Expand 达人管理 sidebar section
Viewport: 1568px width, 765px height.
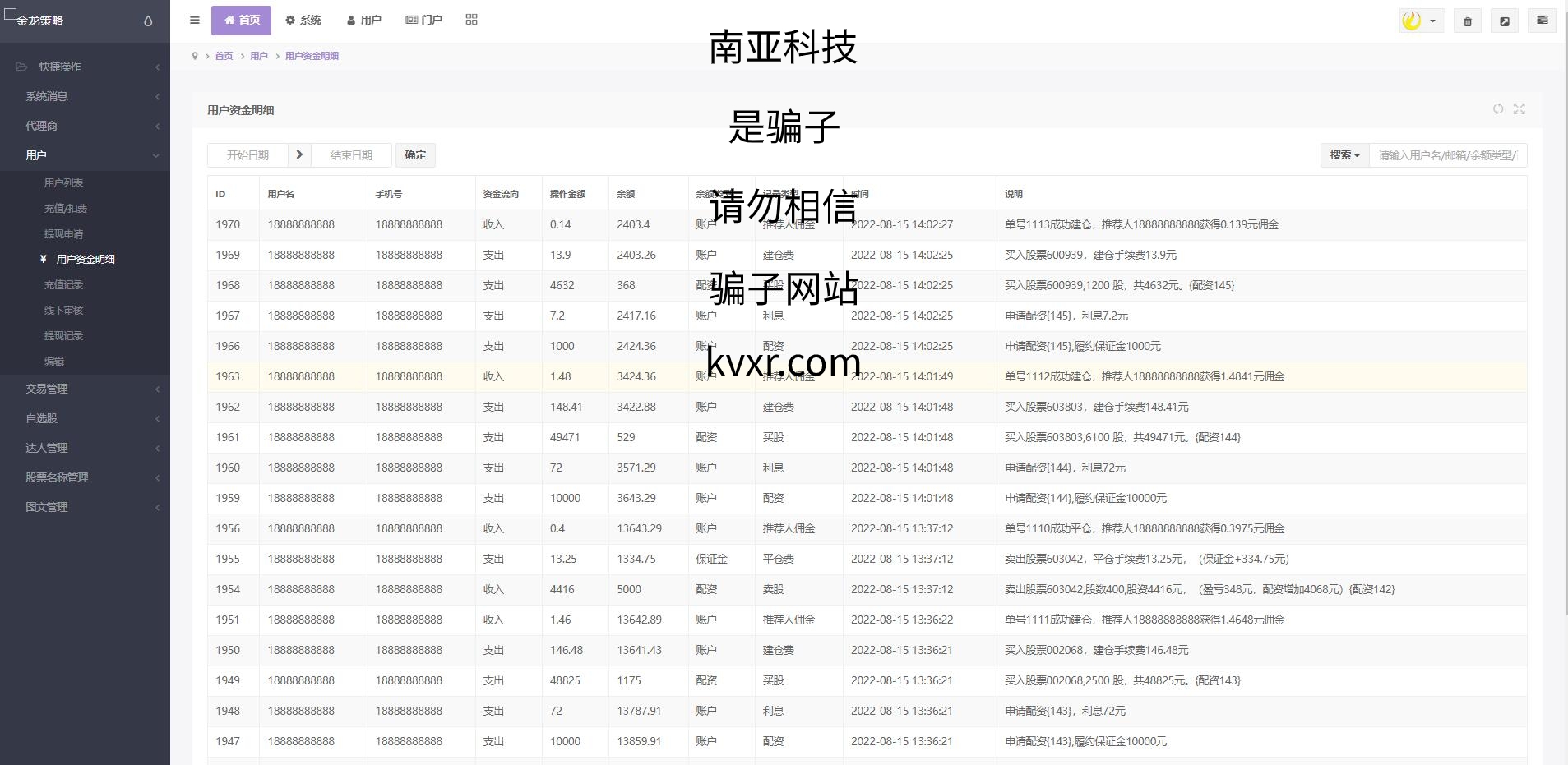click(x=85, y=448)
